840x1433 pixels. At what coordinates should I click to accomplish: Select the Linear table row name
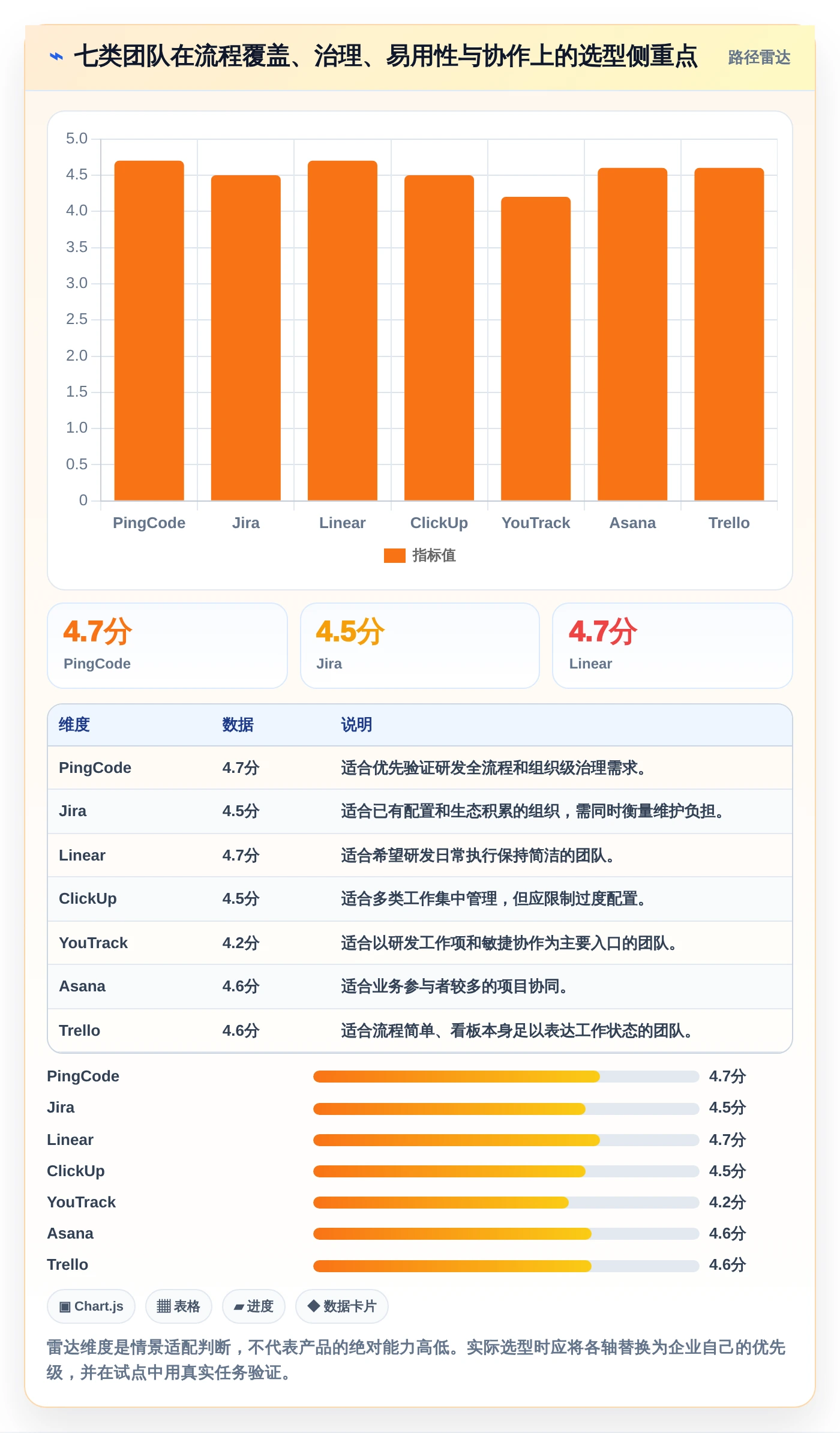point(82,855)
